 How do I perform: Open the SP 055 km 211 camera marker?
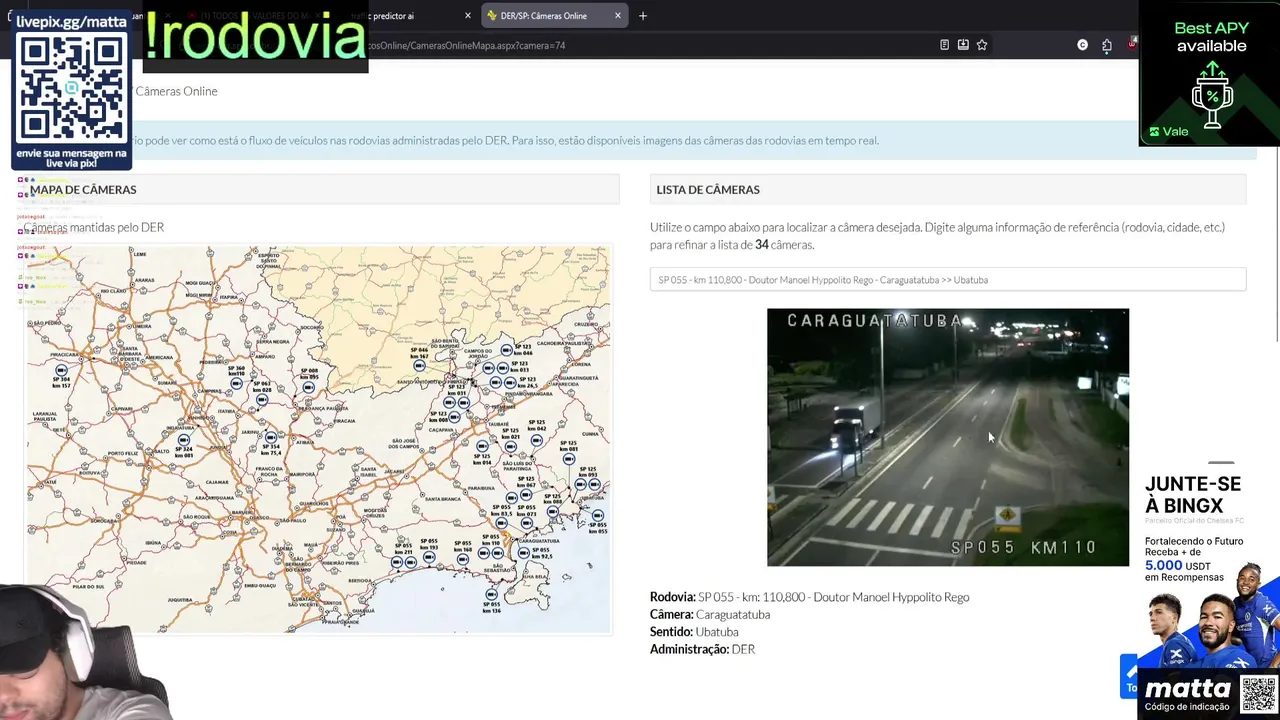[x=397, y=562]
